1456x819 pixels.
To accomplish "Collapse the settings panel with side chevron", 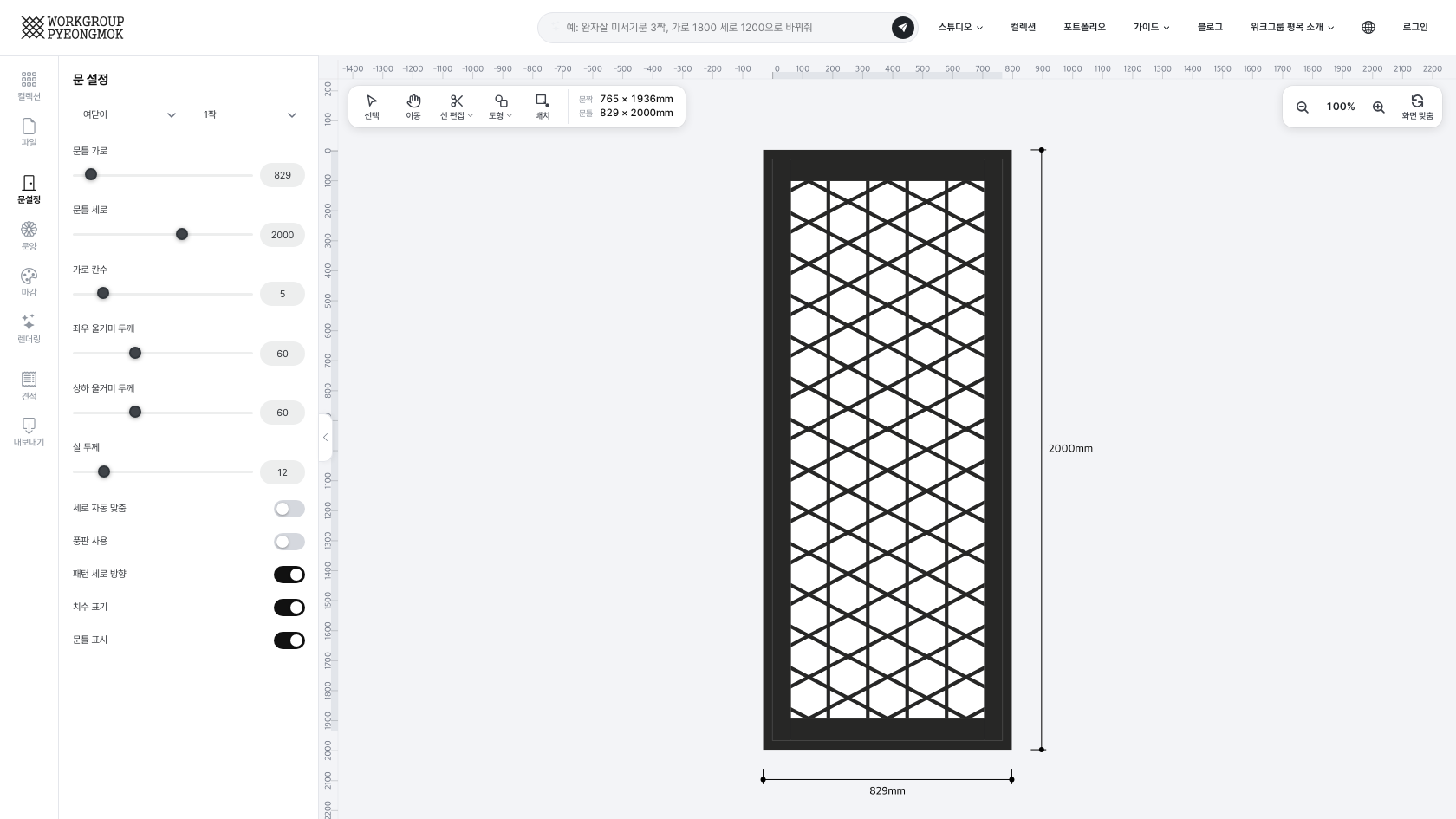I will [x=326, y=438].
